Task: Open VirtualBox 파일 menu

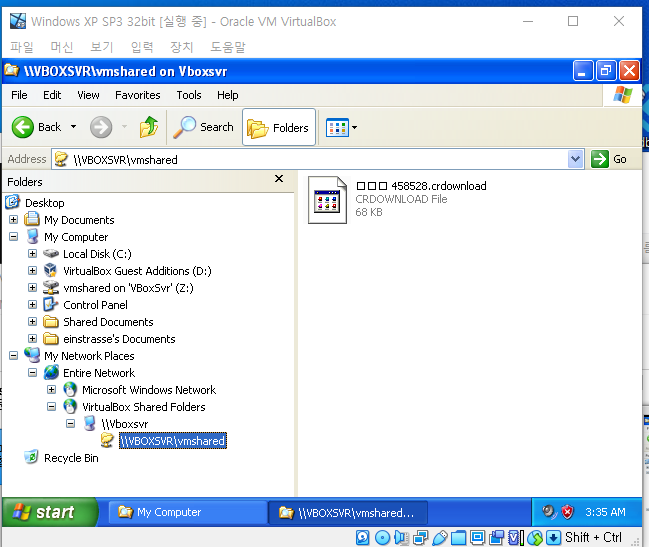Action: pyautogui.click(x=22, y=47)
